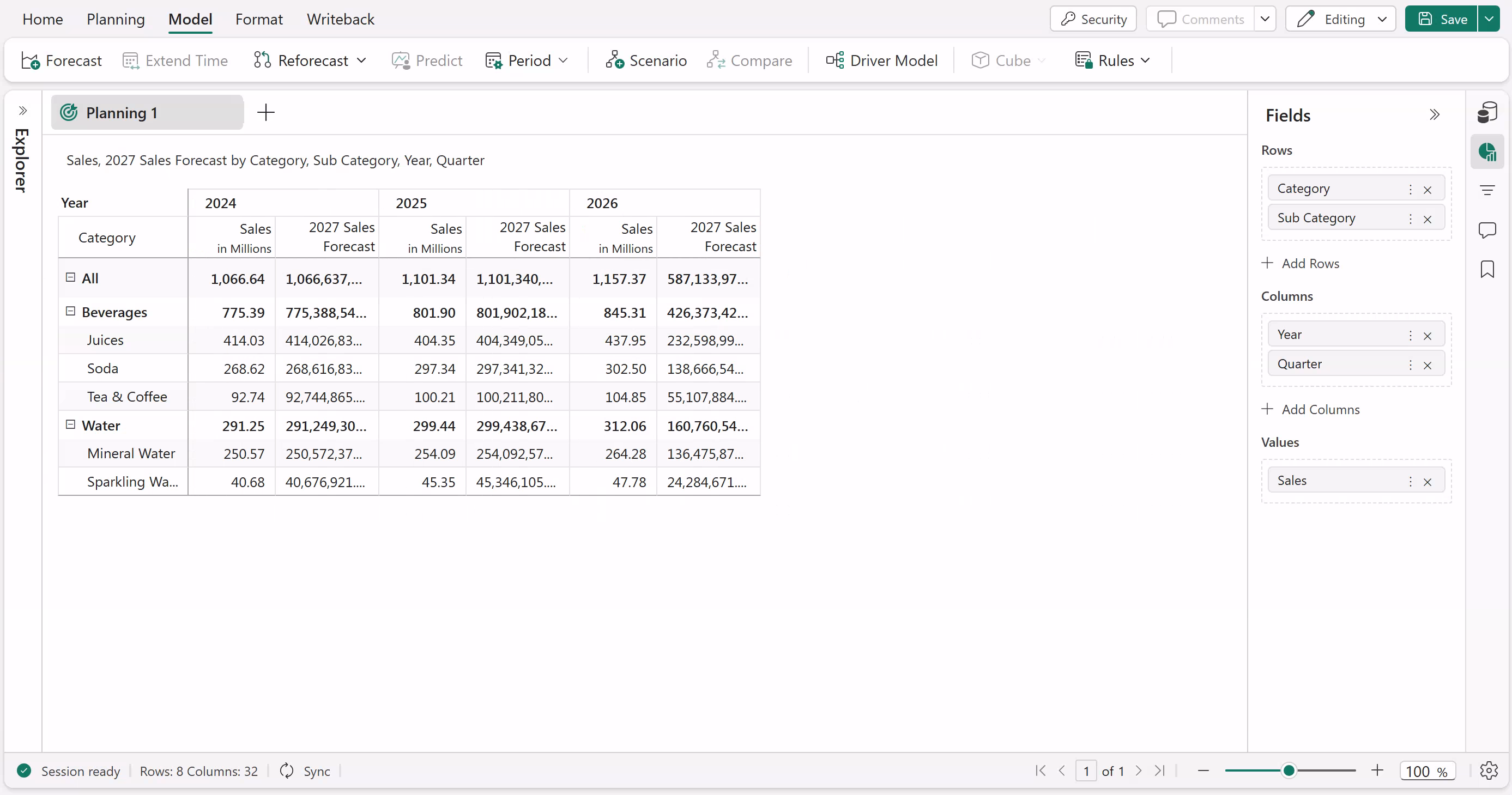Screen dimensions: 1512x795
Task: Click Add Rows in Fields panel
Action: pos(1301,263)
